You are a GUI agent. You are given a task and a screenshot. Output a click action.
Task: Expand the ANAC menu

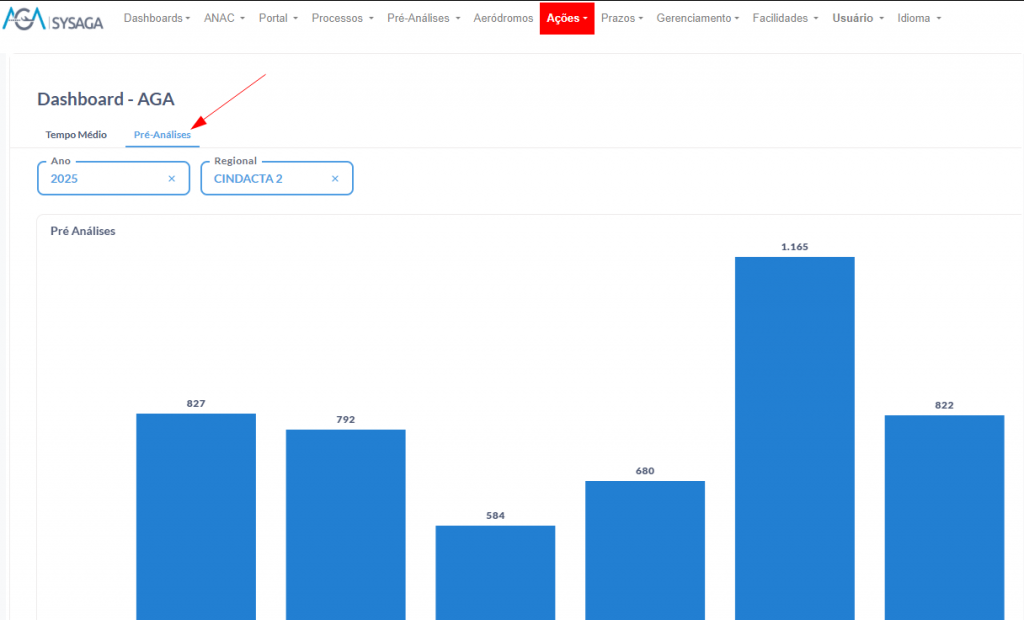(224, 18)
